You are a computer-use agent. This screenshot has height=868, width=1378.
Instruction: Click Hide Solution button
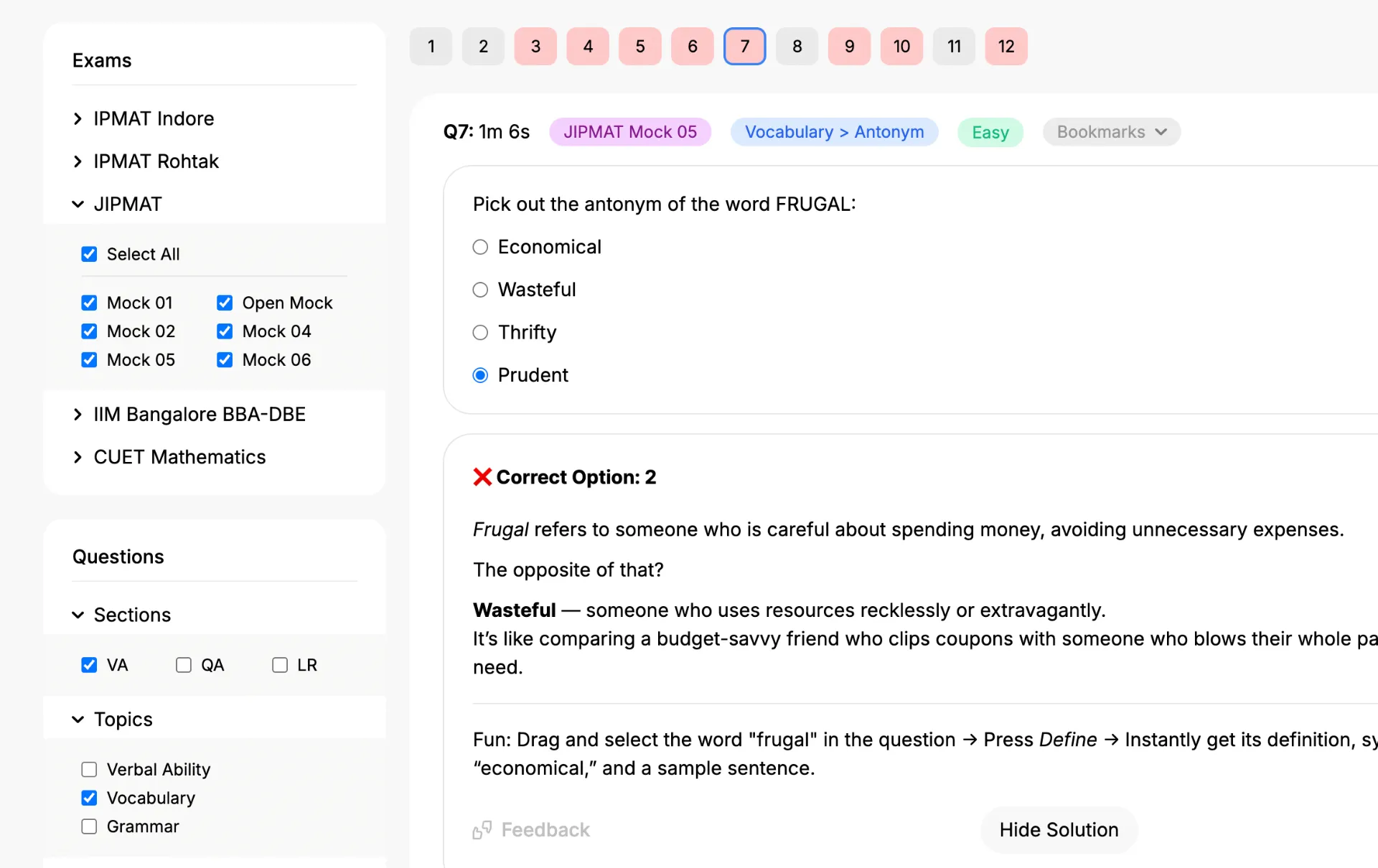(1059, 830)
